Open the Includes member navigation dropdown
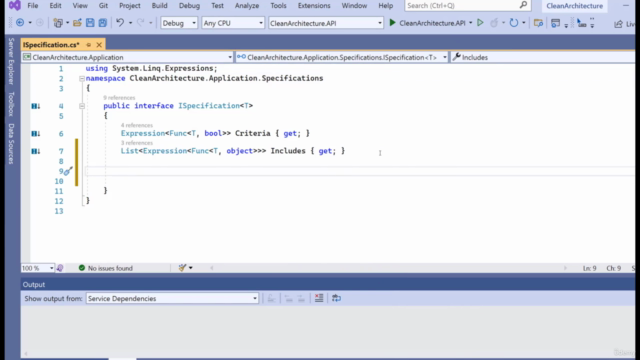 (x=543, y=57)
